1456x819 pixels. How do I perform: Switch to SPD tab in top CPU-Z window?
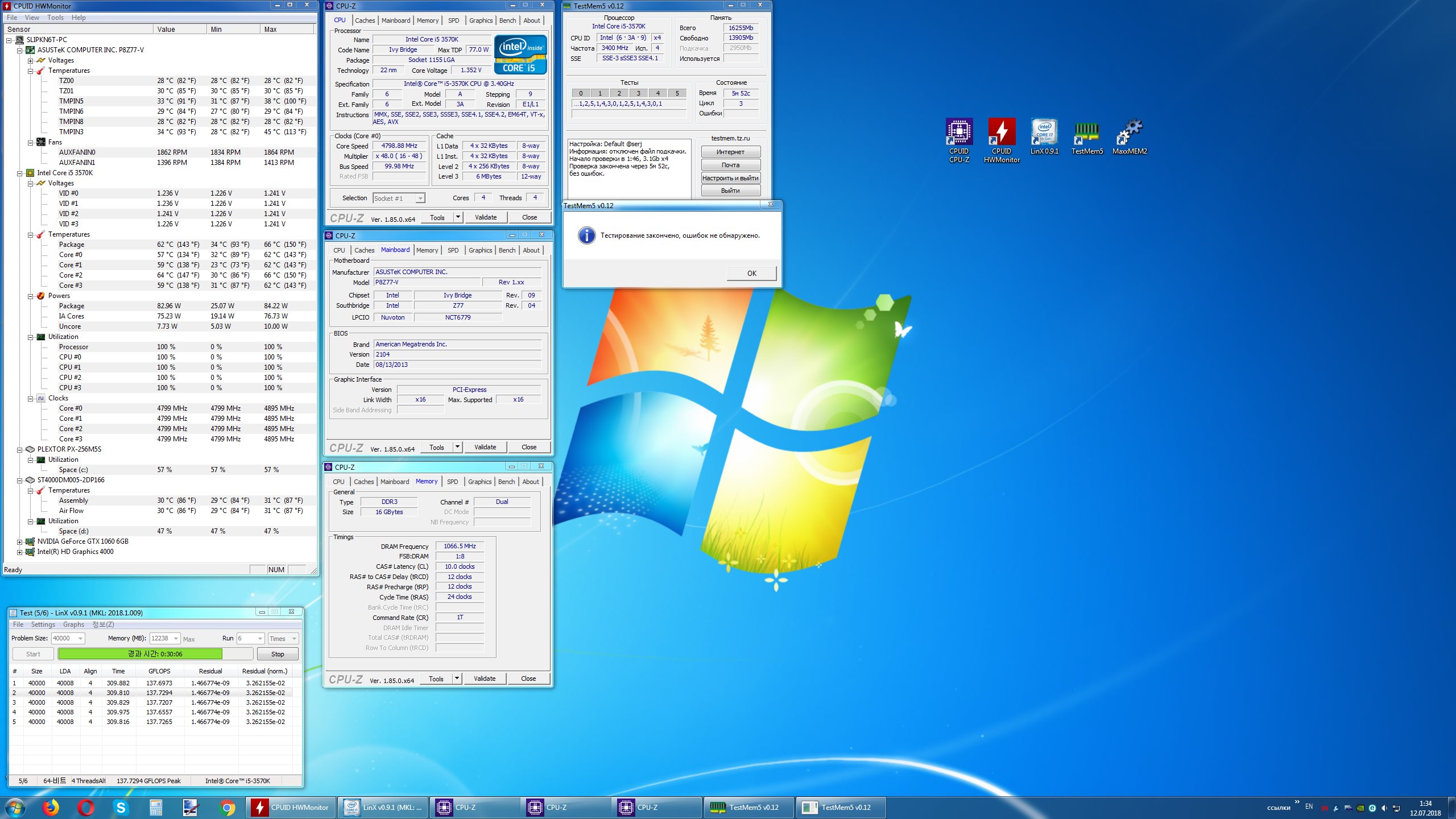click(x=453, y=20)
